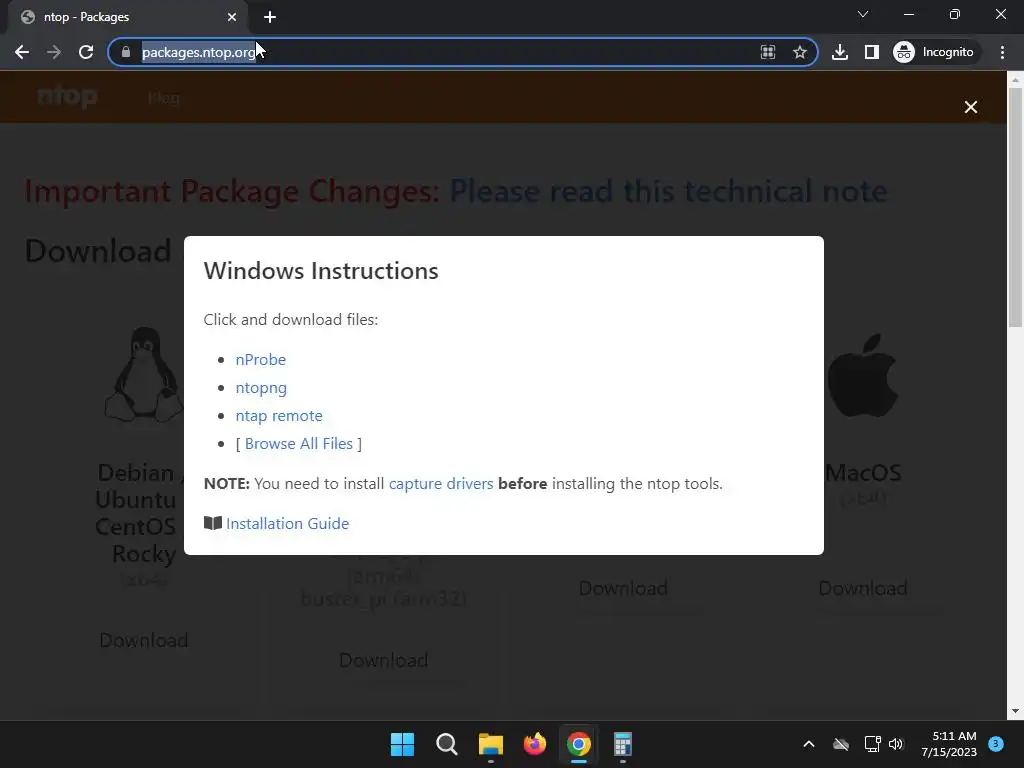This screenshot has width=1024, height=768.
Task: Switch to Chrome in the taskbar
Action: click(579, 744)
